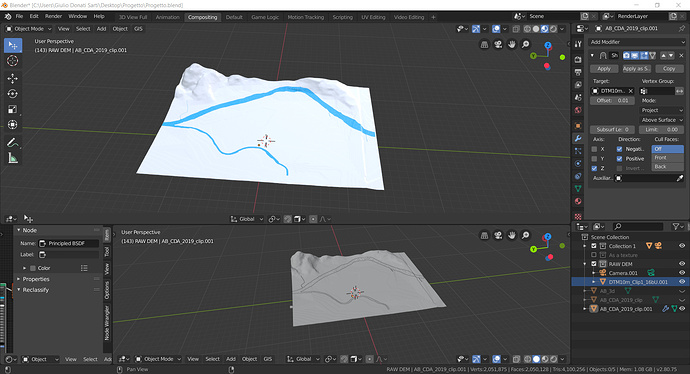Enable the X axis checkbox
Screen dimensions: 690x374
click(594, 149)
